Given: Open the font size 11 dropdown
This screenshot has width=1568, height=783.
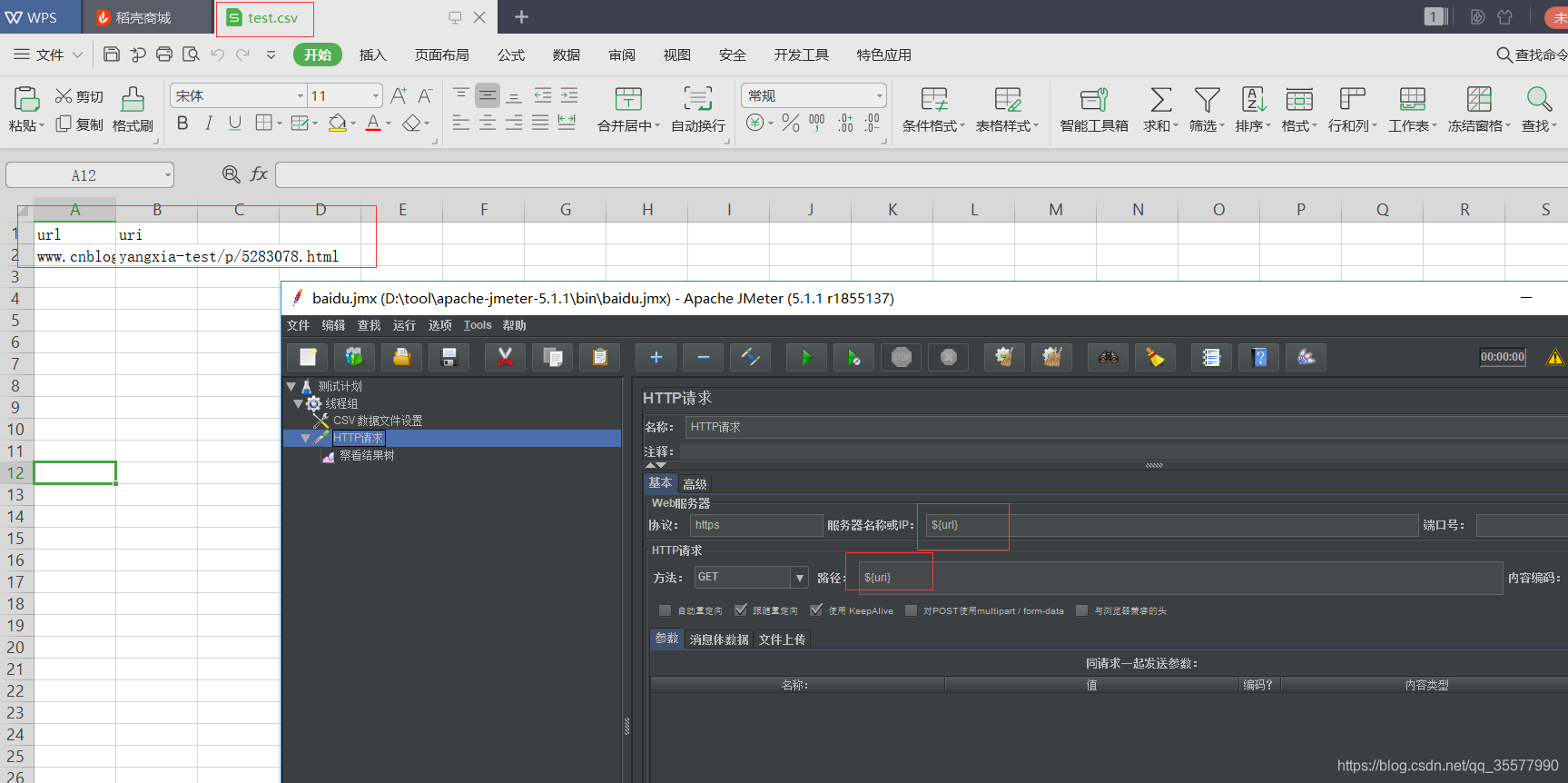Looking at the screenshot, I should pos(376,95).
